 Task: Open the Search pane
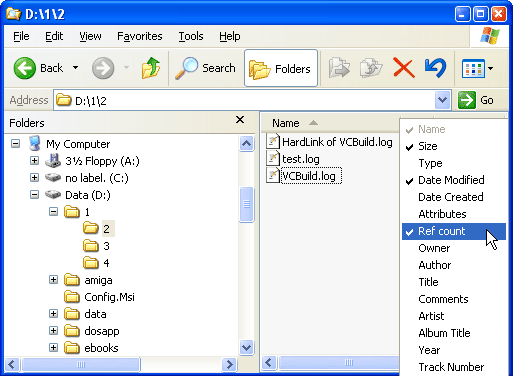point(205,68)
